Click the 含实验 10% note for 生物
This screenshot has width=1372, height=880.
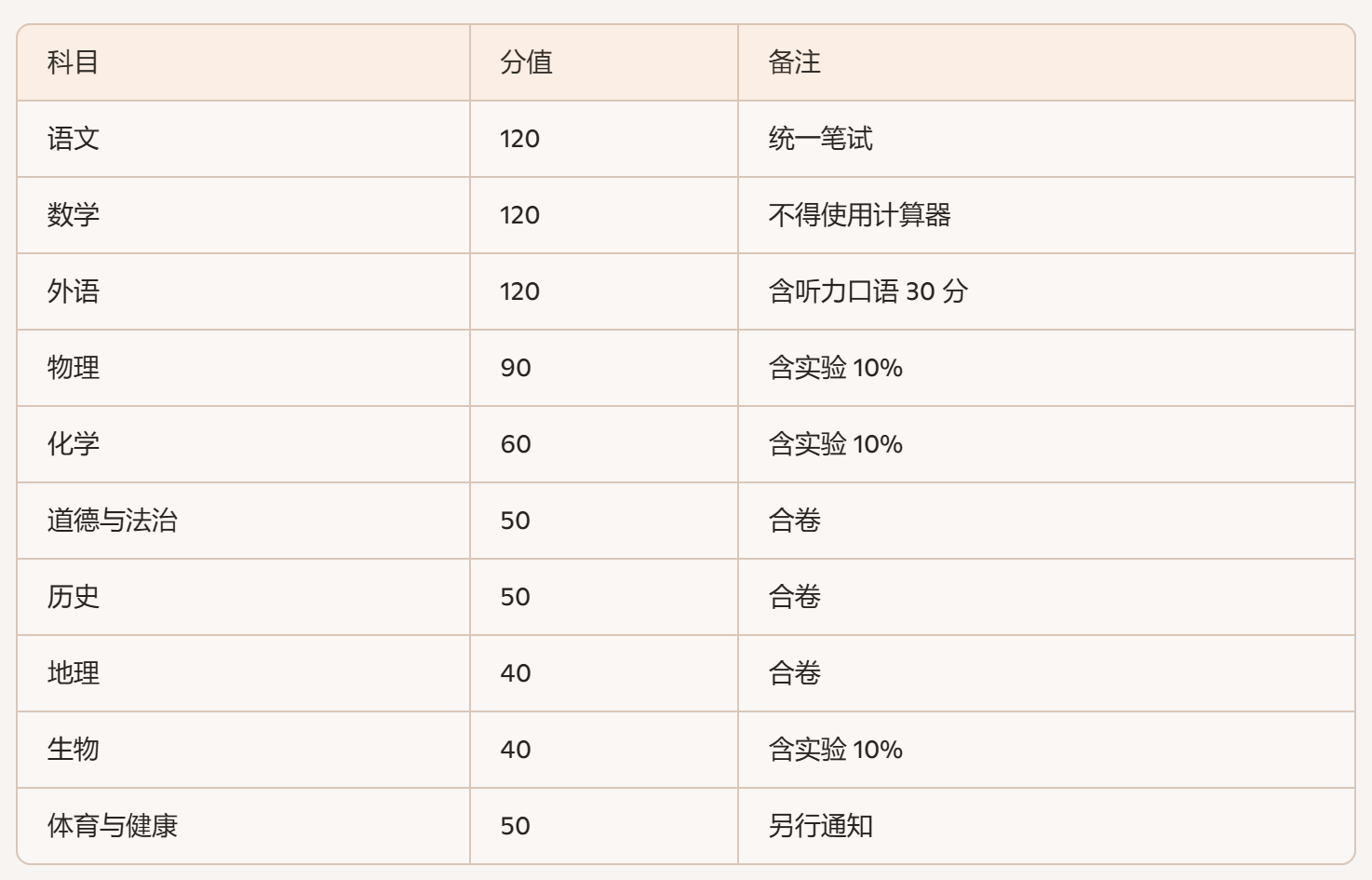point(835,750)
